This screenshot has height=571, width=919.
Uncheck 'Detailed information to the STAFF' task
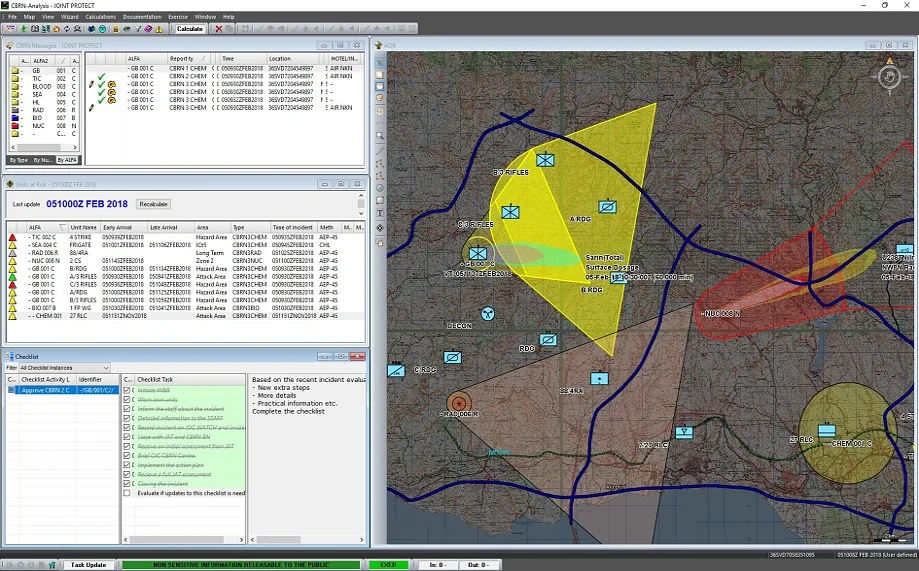tap(127, 418)
